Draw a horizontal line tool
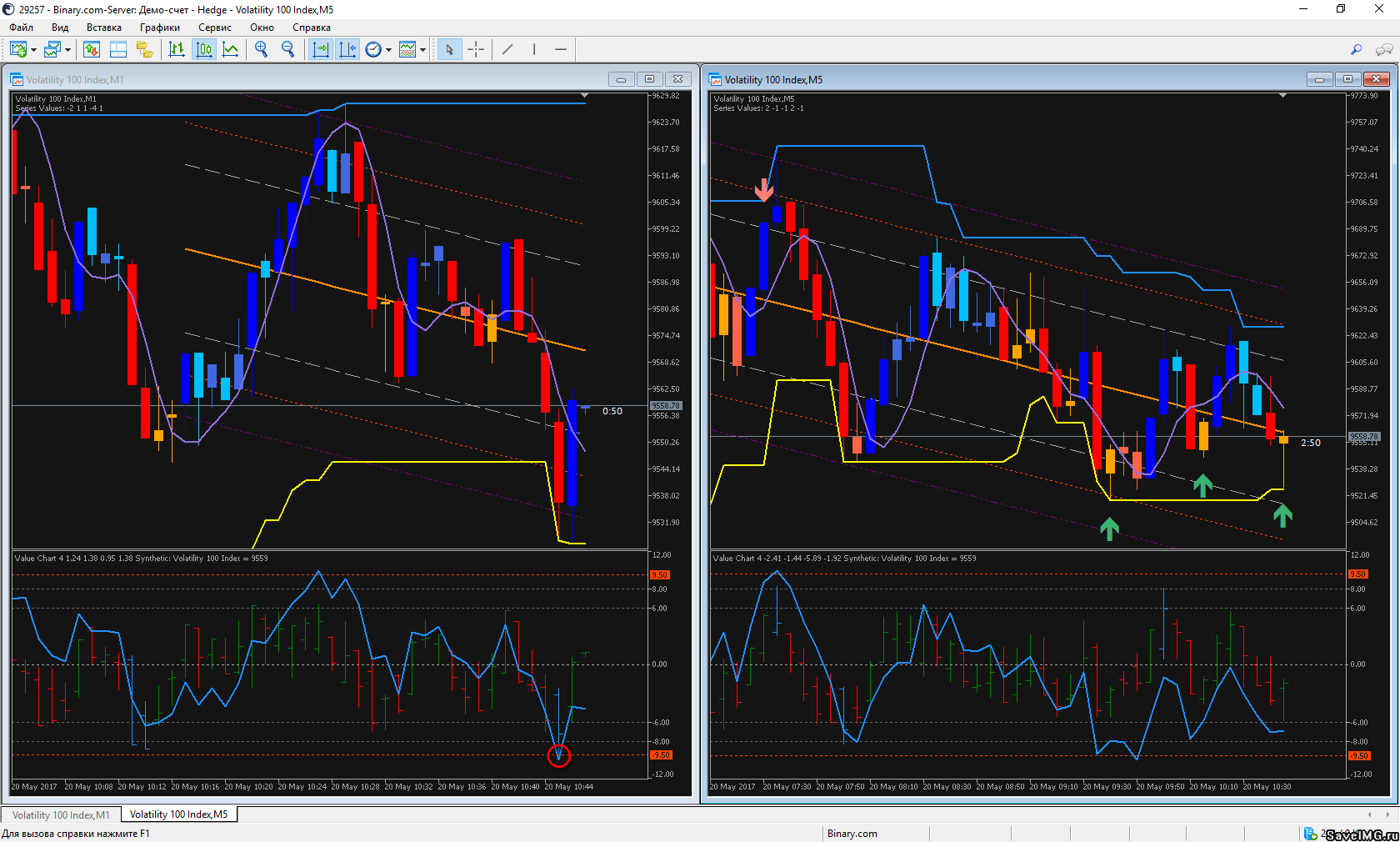 pos(561,50)
